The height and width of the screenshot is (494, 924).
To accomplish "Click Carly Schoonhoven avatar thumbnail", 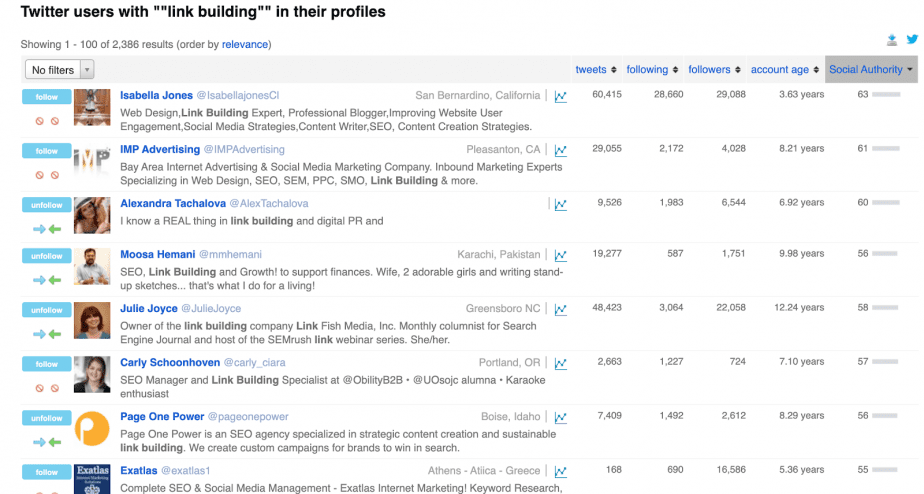I will [92, 374].
